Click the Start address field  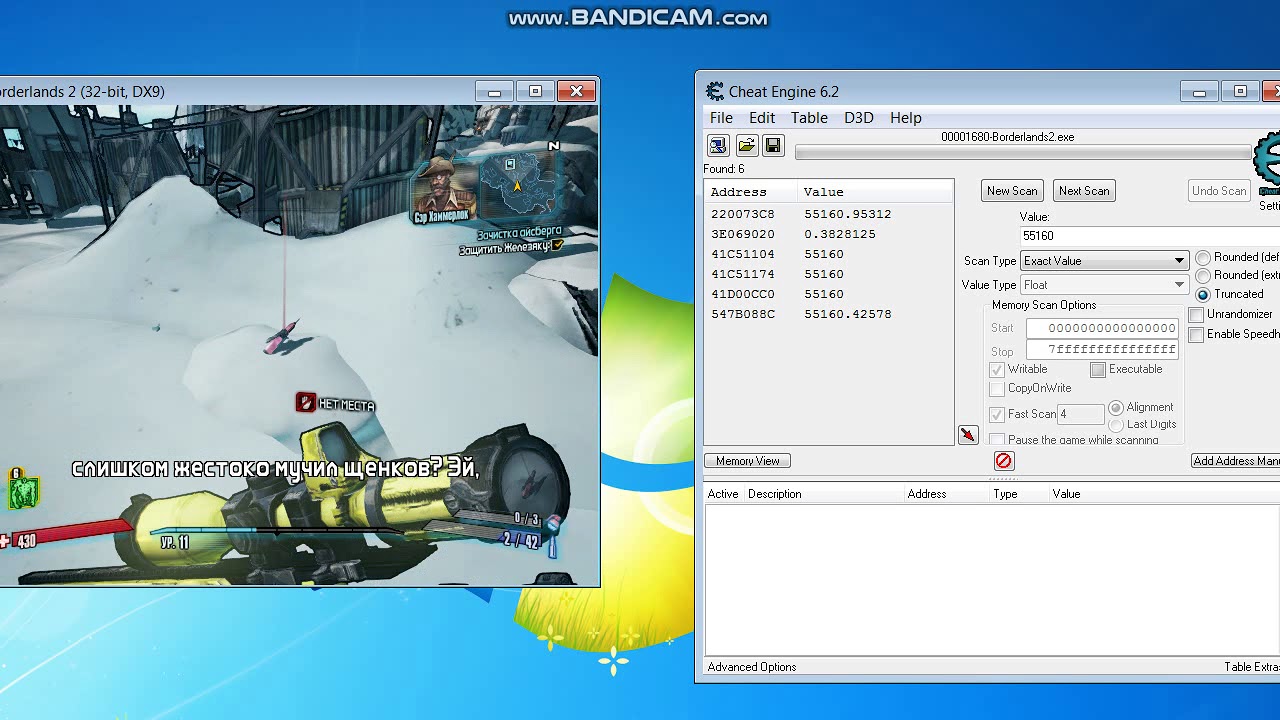coord(1102,328)
